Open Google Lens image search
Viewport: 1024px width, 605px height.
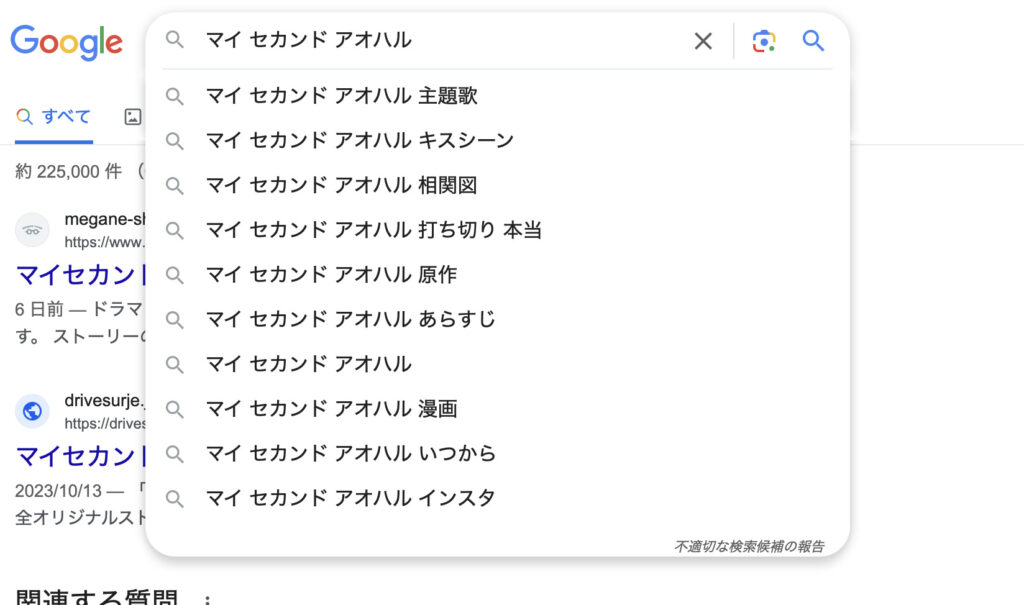(x=764, y=41)
